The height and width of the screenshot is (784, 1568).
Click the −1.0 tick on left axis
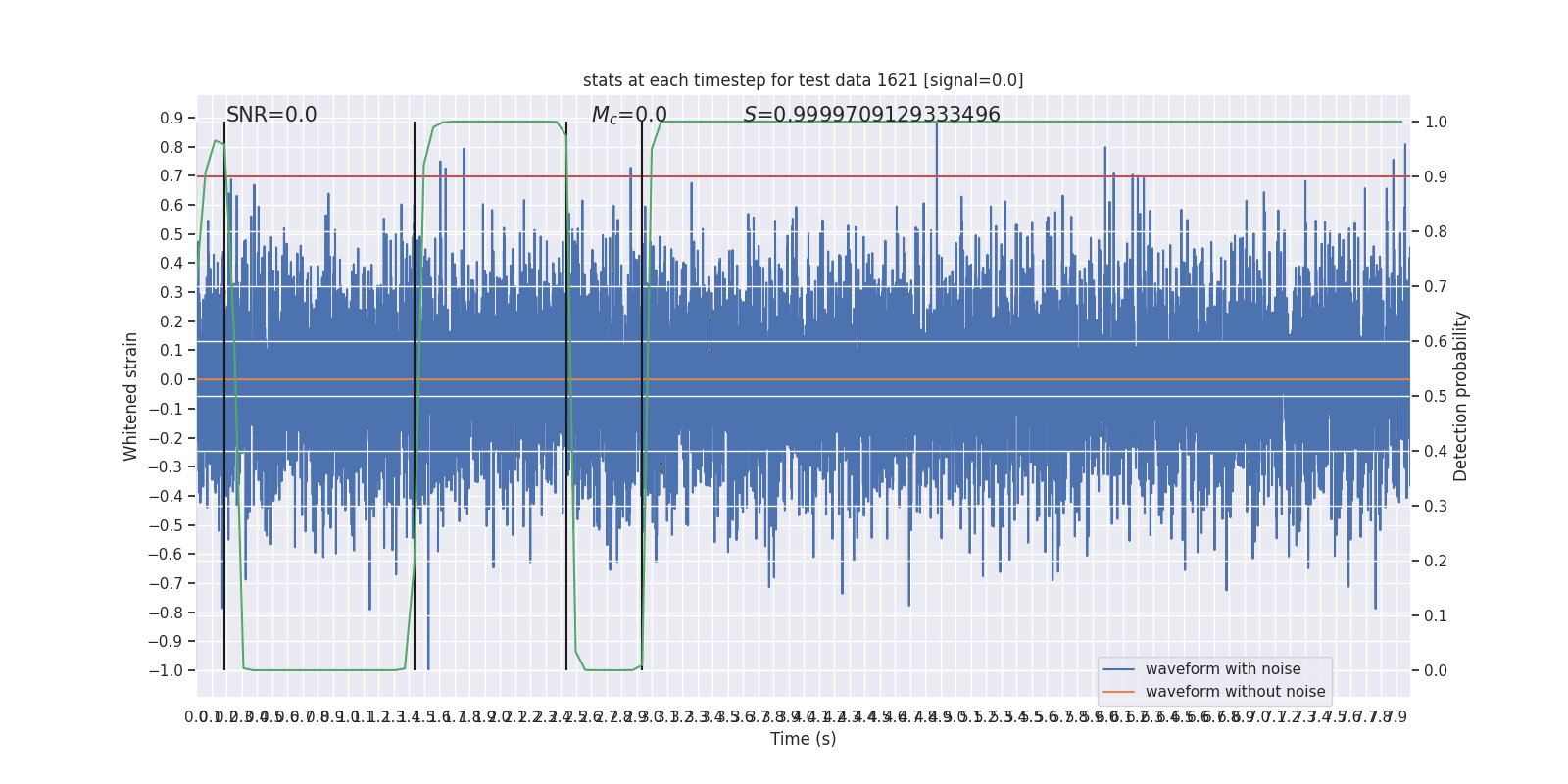click(x=166, y=670)
